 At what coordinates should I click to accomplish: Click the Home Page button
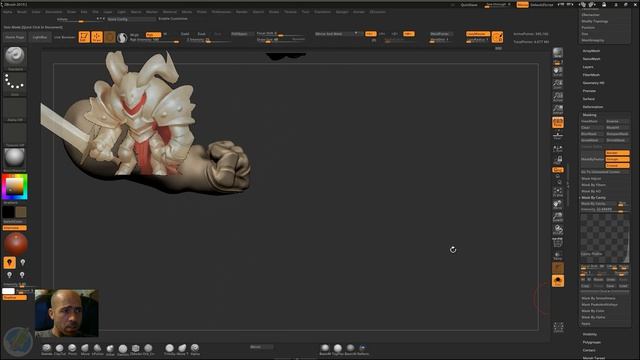(x=15, y=37)
